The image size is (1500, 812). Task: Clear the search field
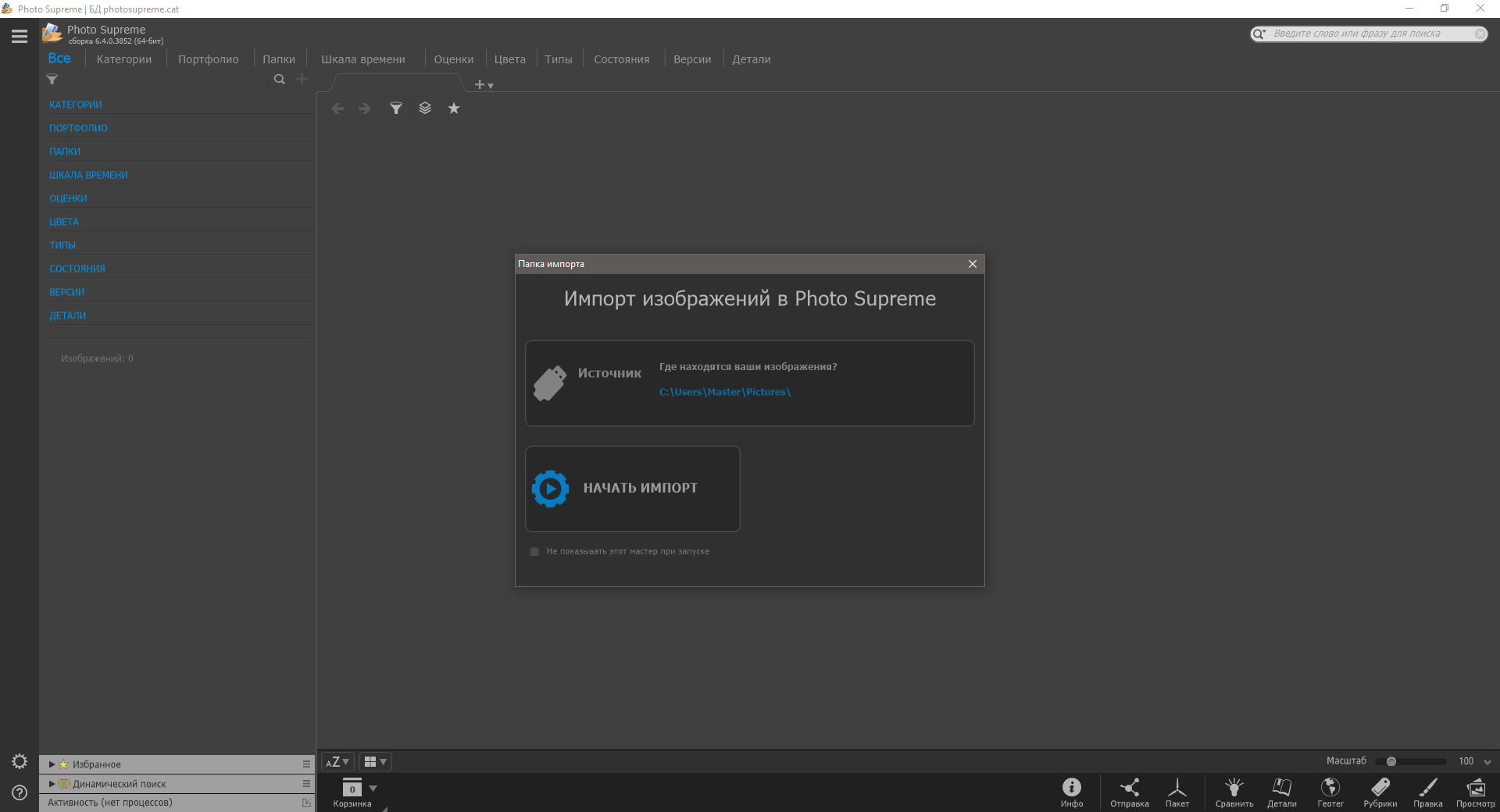[1480, 34]
